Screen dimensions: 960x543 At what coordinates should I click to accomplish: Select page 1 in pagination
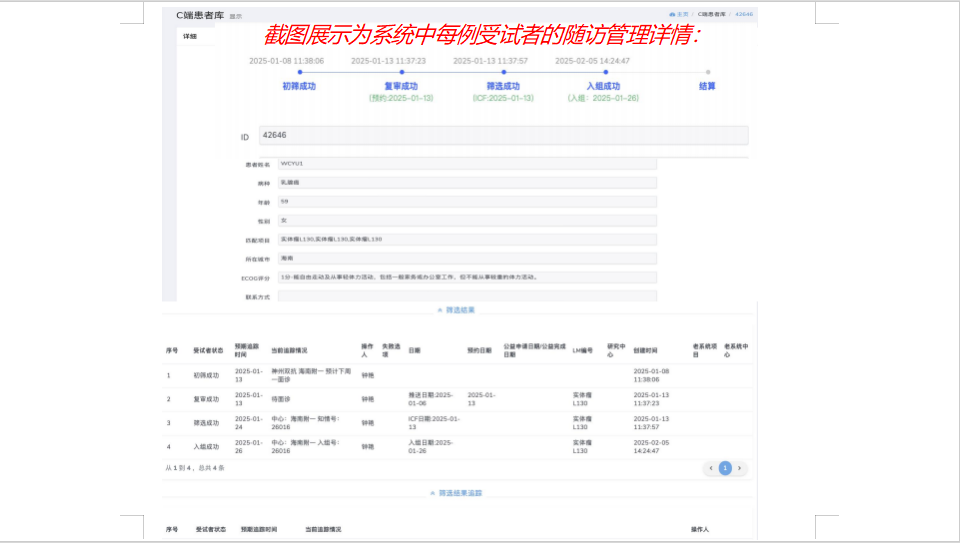[x=726, y=468]
